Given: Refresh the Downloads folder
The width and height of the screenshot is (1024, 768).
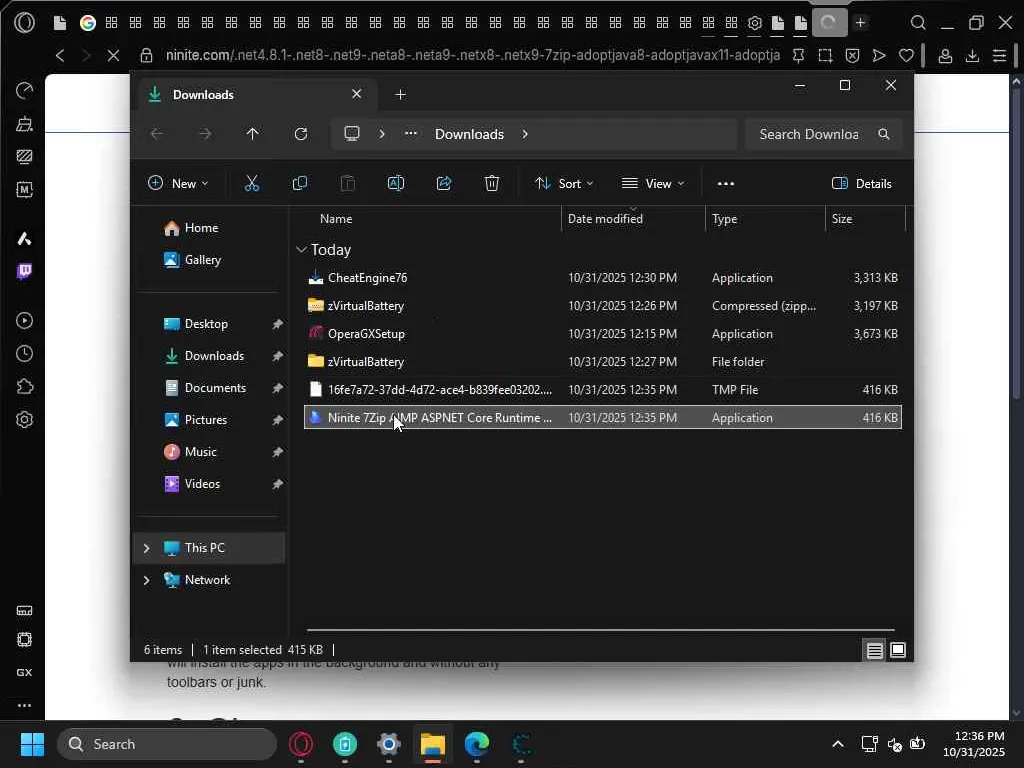Looking at the screenshot, I should click(300, 134).
